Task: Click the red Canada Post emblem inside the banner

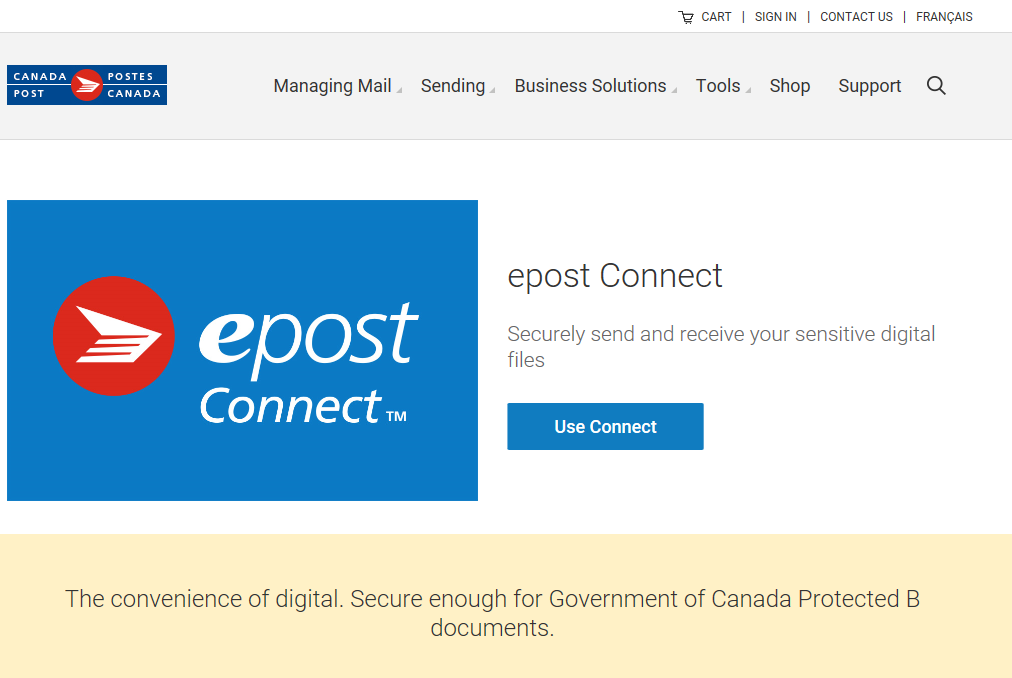Action: point(113,336)
